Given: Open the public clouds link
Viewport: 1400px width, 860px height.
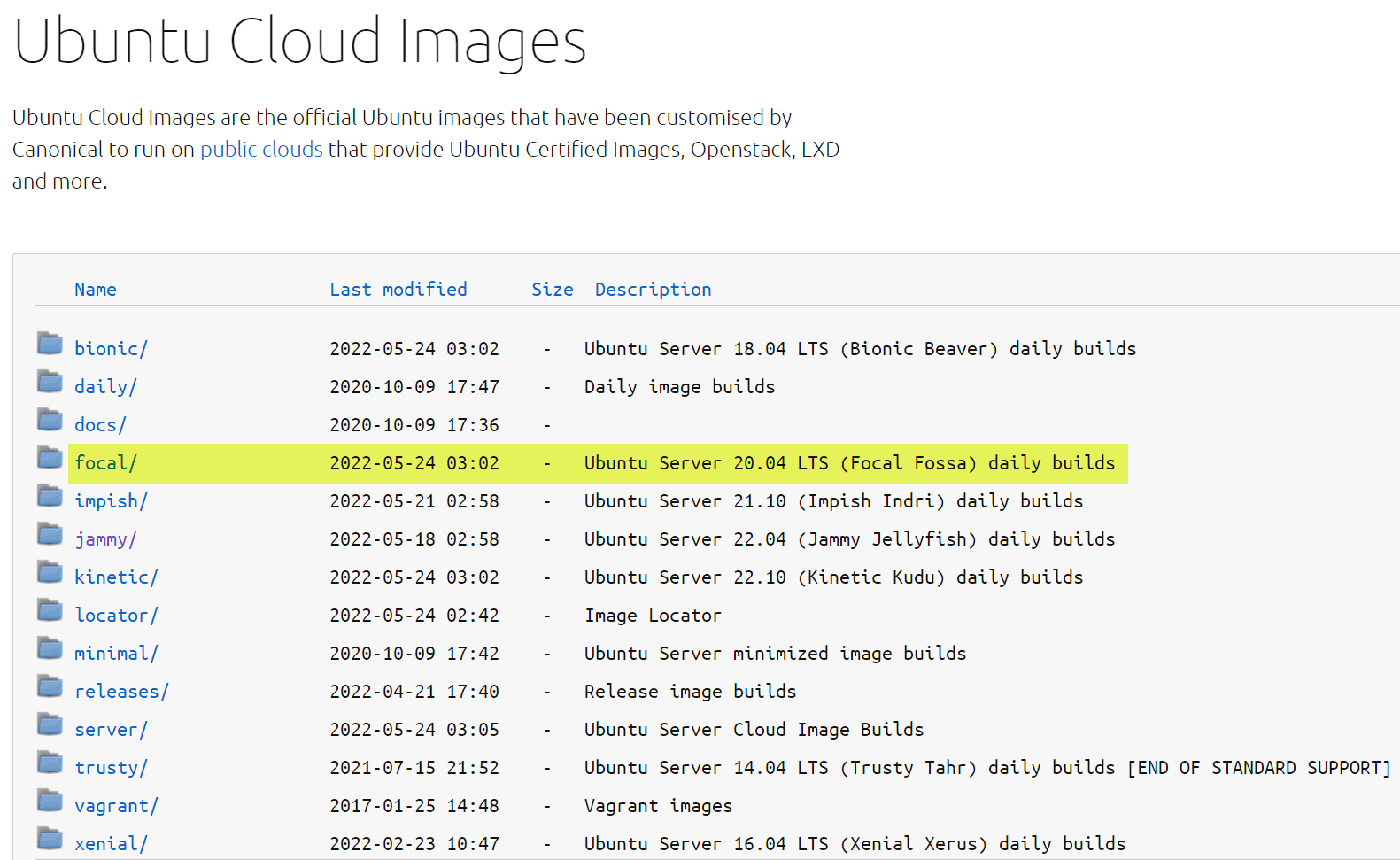Looking at the screenshot, I should (261, 150).
